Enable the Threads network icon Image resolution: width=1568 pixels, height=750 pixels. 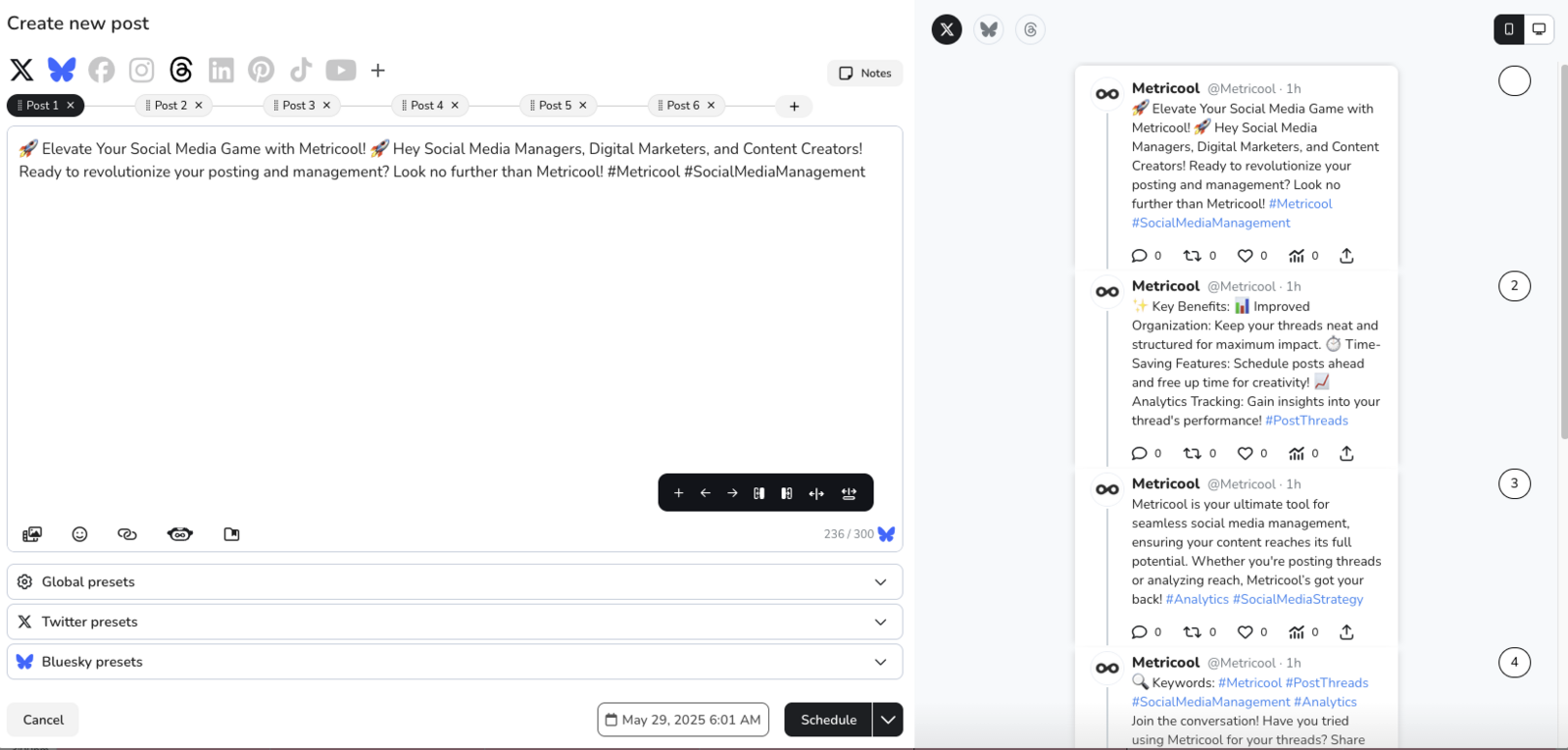click(x=181, y=70)
